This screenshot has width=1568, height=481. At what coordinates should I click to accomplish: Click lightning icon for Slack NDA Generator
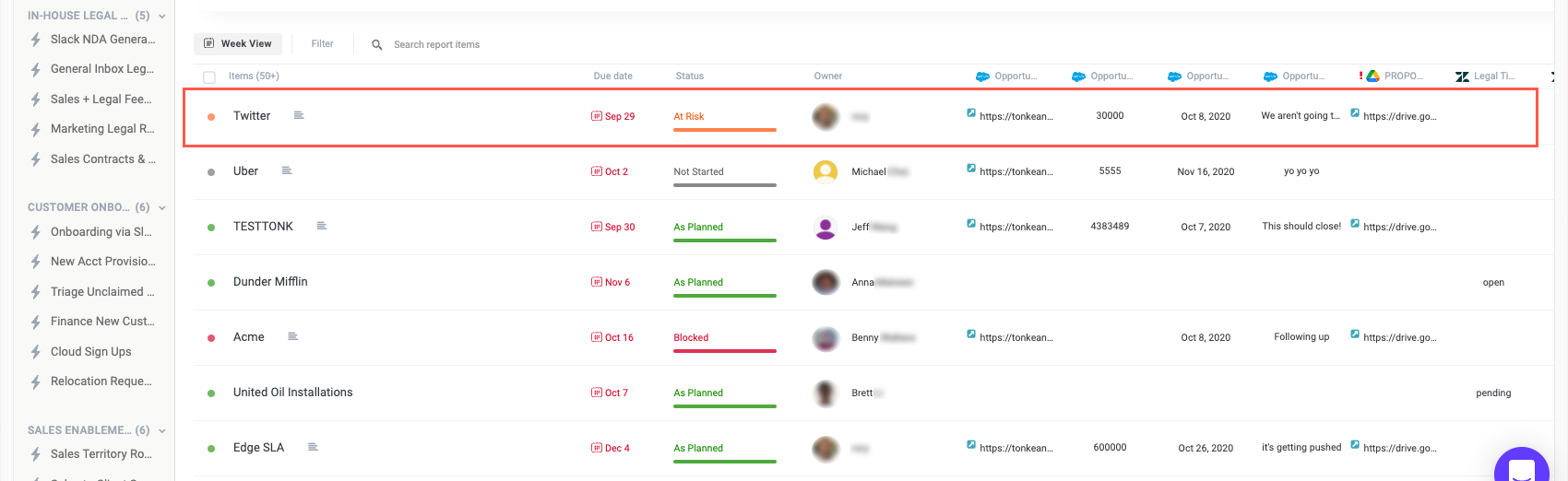coord(36,40)
